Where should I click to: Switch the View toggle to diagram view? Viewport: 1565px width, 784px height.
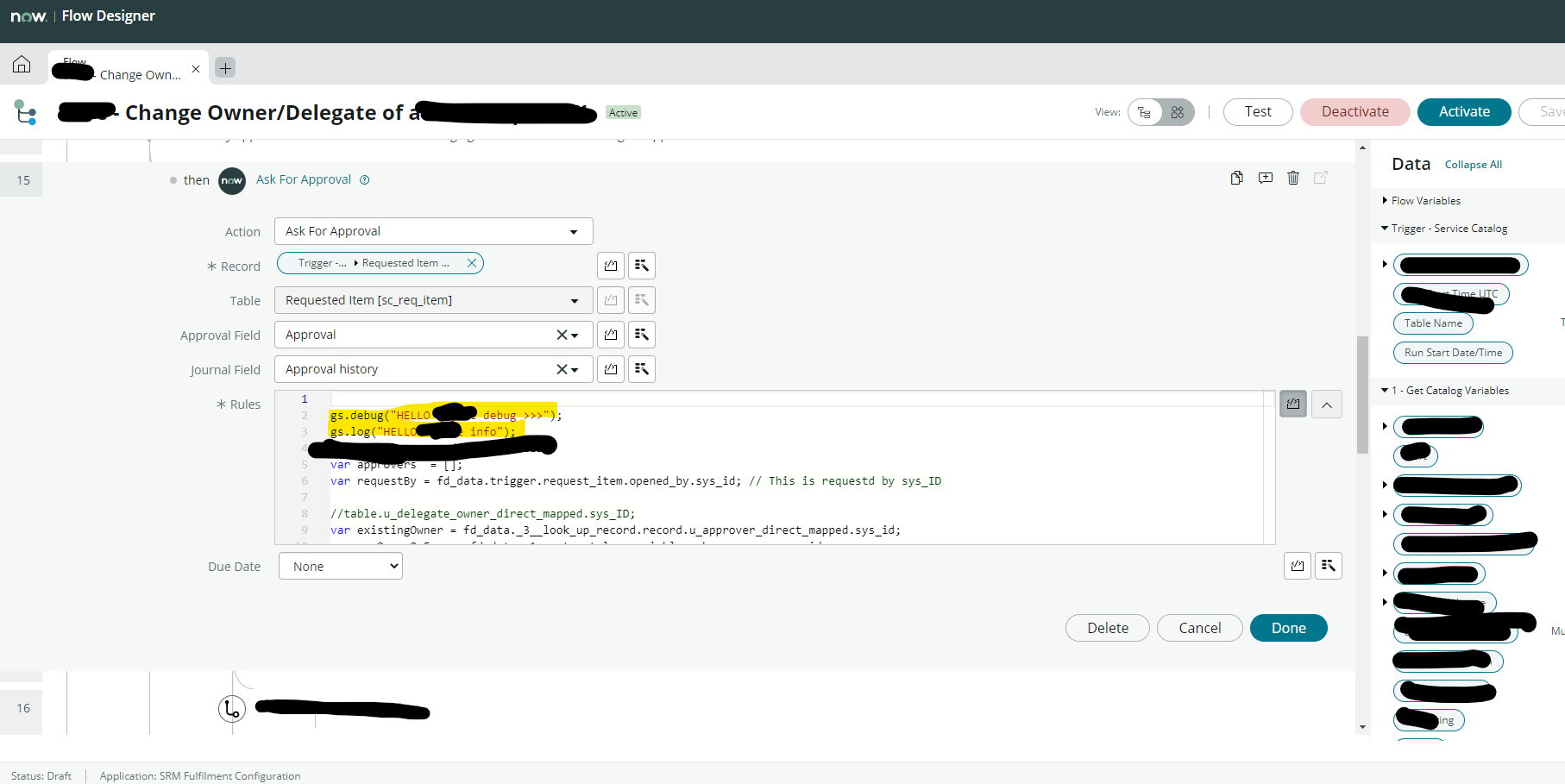1177,112
